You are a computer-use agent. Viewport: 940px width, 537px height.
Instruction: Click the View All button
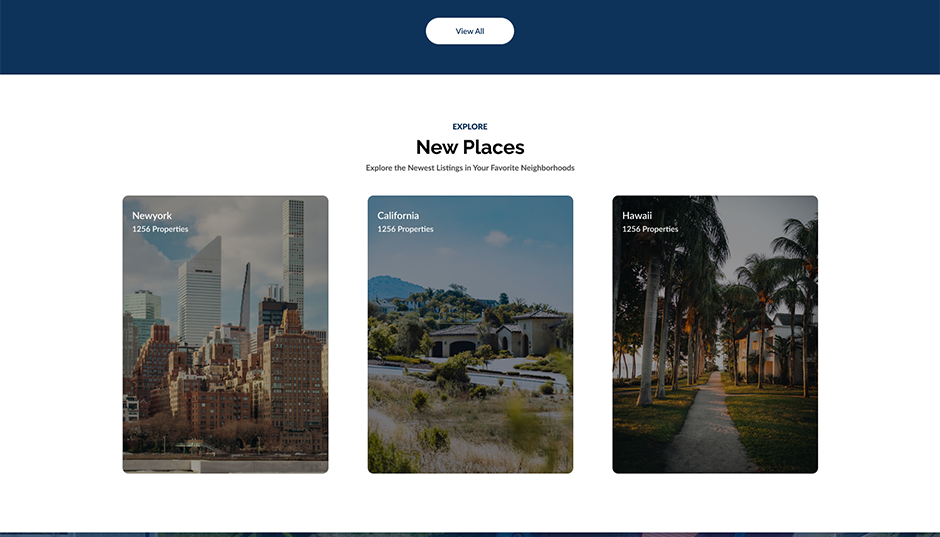point(469,31)
